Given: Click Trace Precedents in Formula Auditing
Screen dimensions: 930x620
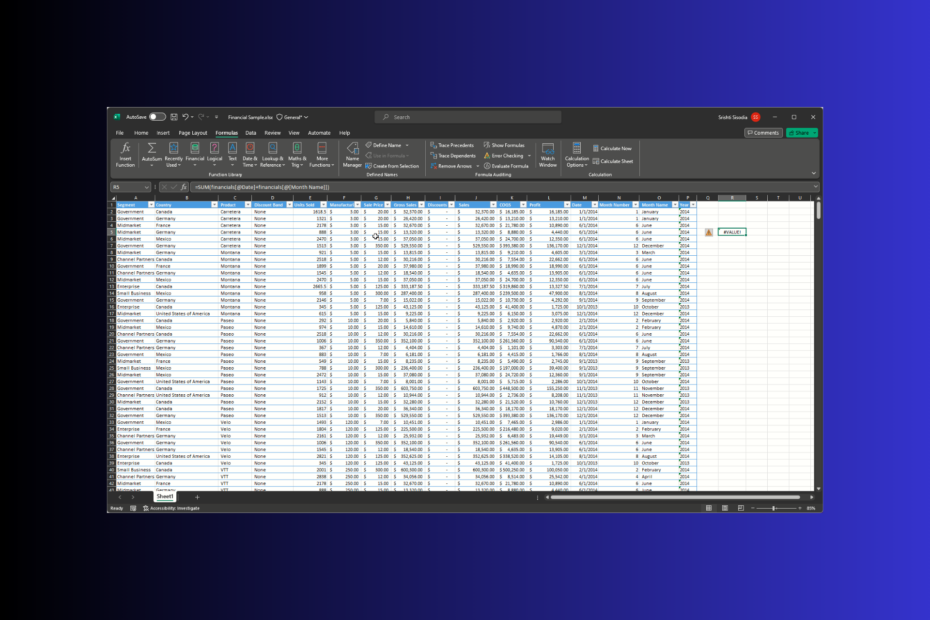Looking at the screenshot, I should coord(455,145).
